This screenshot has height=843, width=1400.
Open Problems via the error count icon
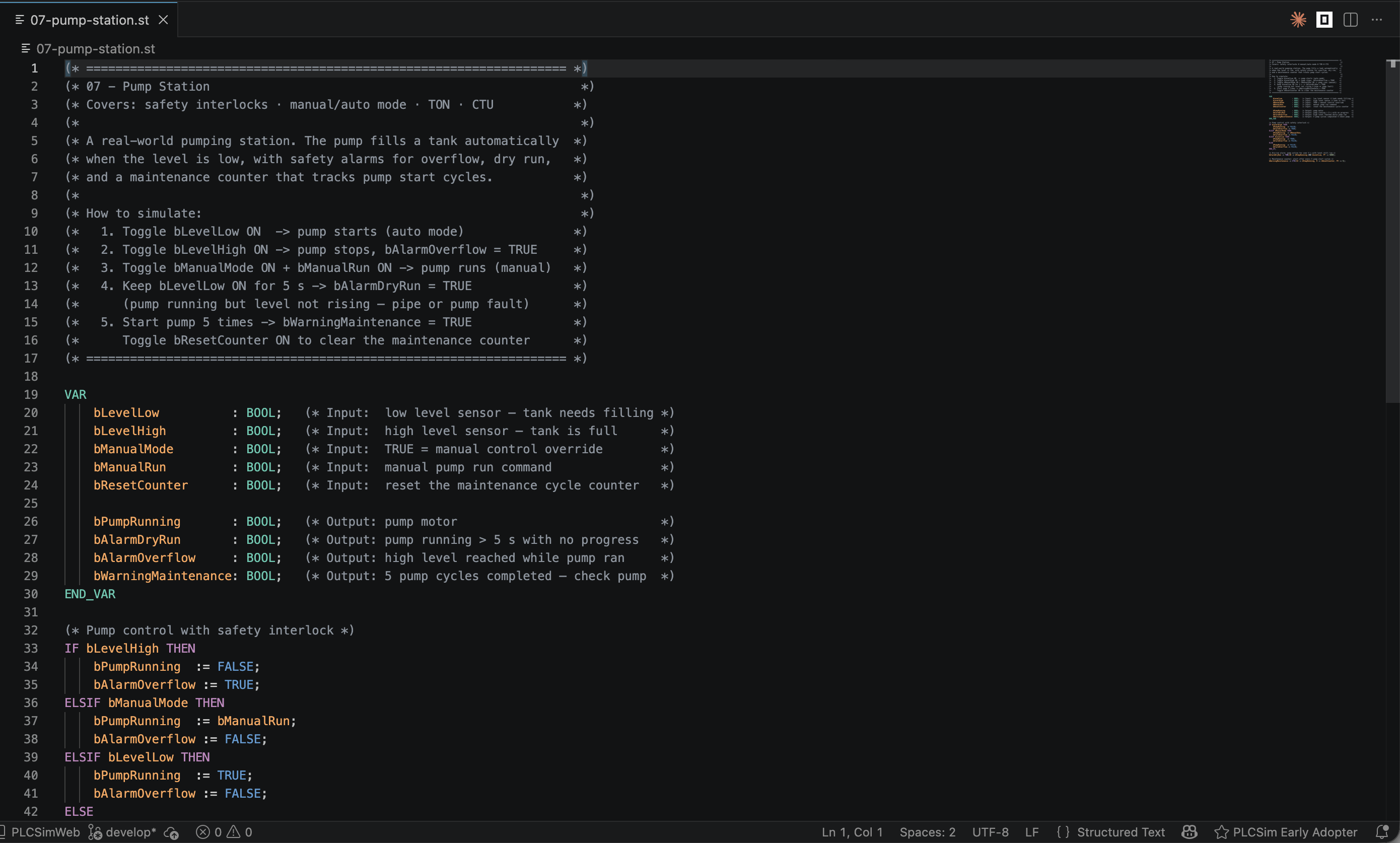click(x=203, y=832)
